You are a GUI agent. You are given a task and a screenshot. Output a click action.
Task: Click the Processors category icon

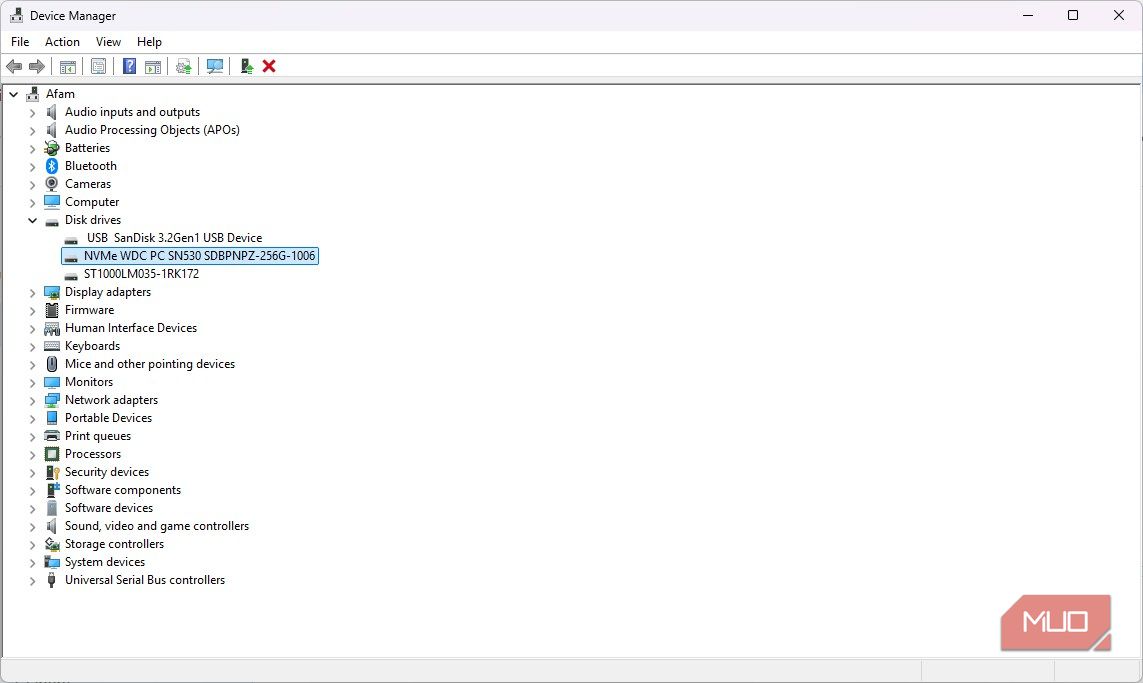(52, 454)
